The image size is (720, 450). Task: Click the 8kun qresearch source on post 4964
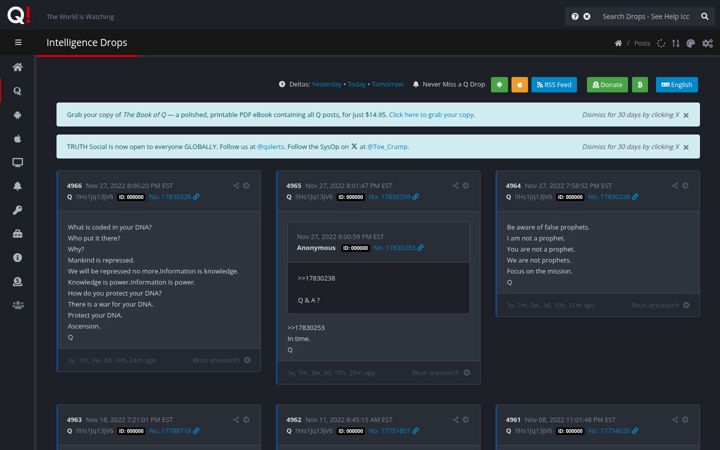(x=655, y=305)
